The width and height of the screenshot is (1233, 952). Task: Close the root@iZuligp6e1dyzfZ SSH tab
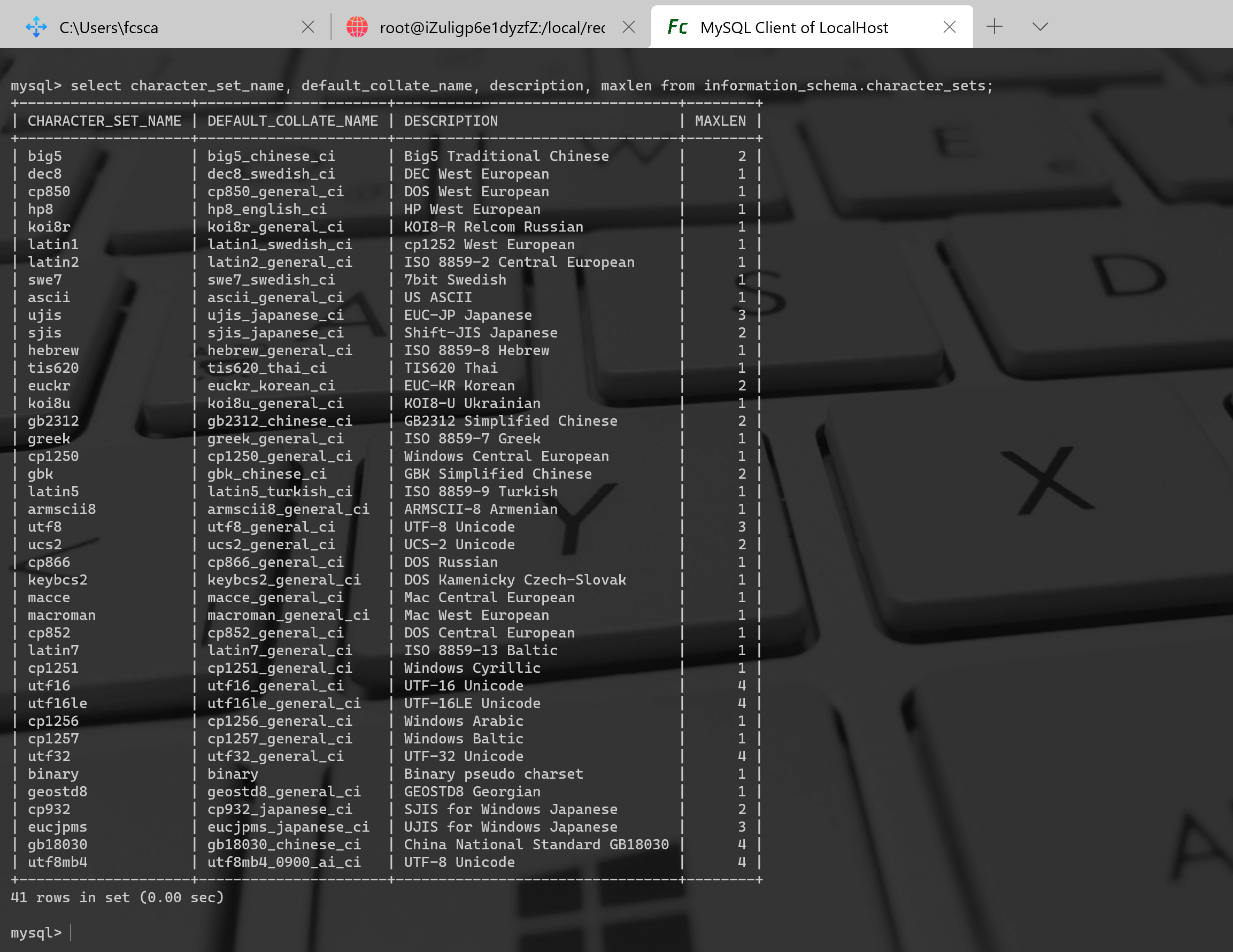click(x=628, y=27)
